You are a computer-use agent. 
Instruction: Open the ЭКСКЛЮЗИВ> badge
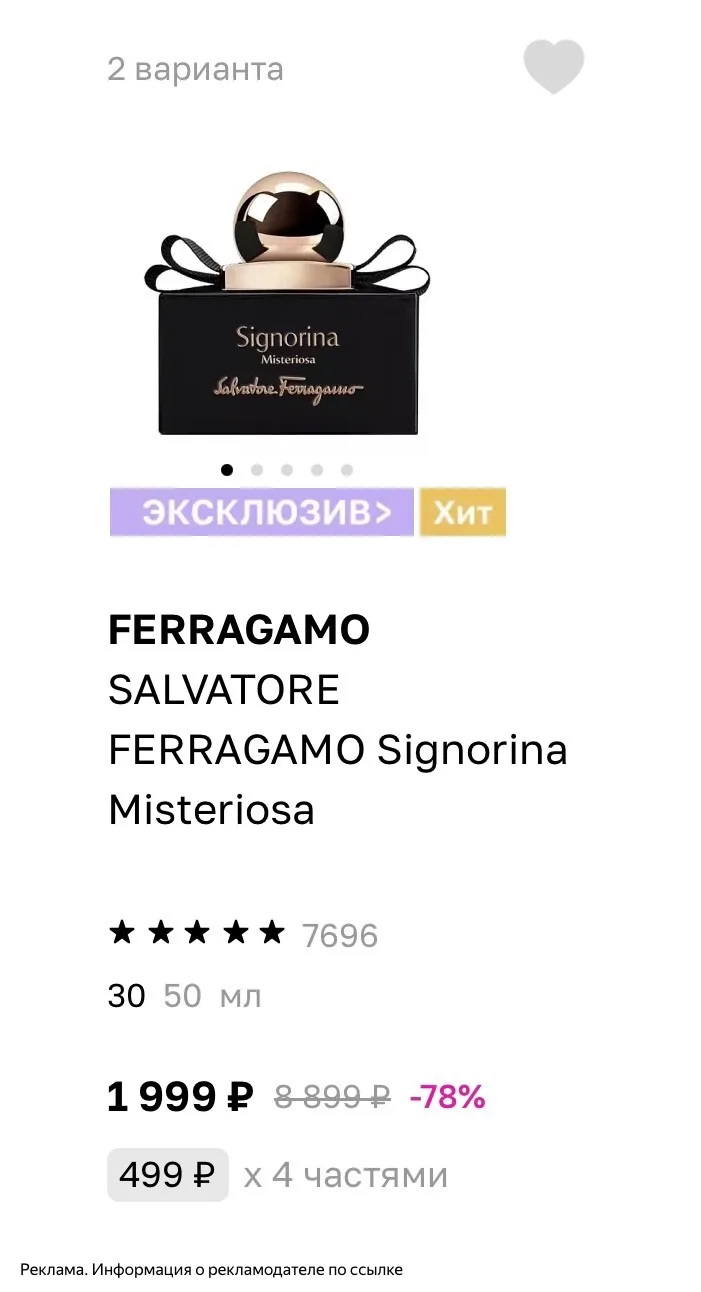pos(262,512)
